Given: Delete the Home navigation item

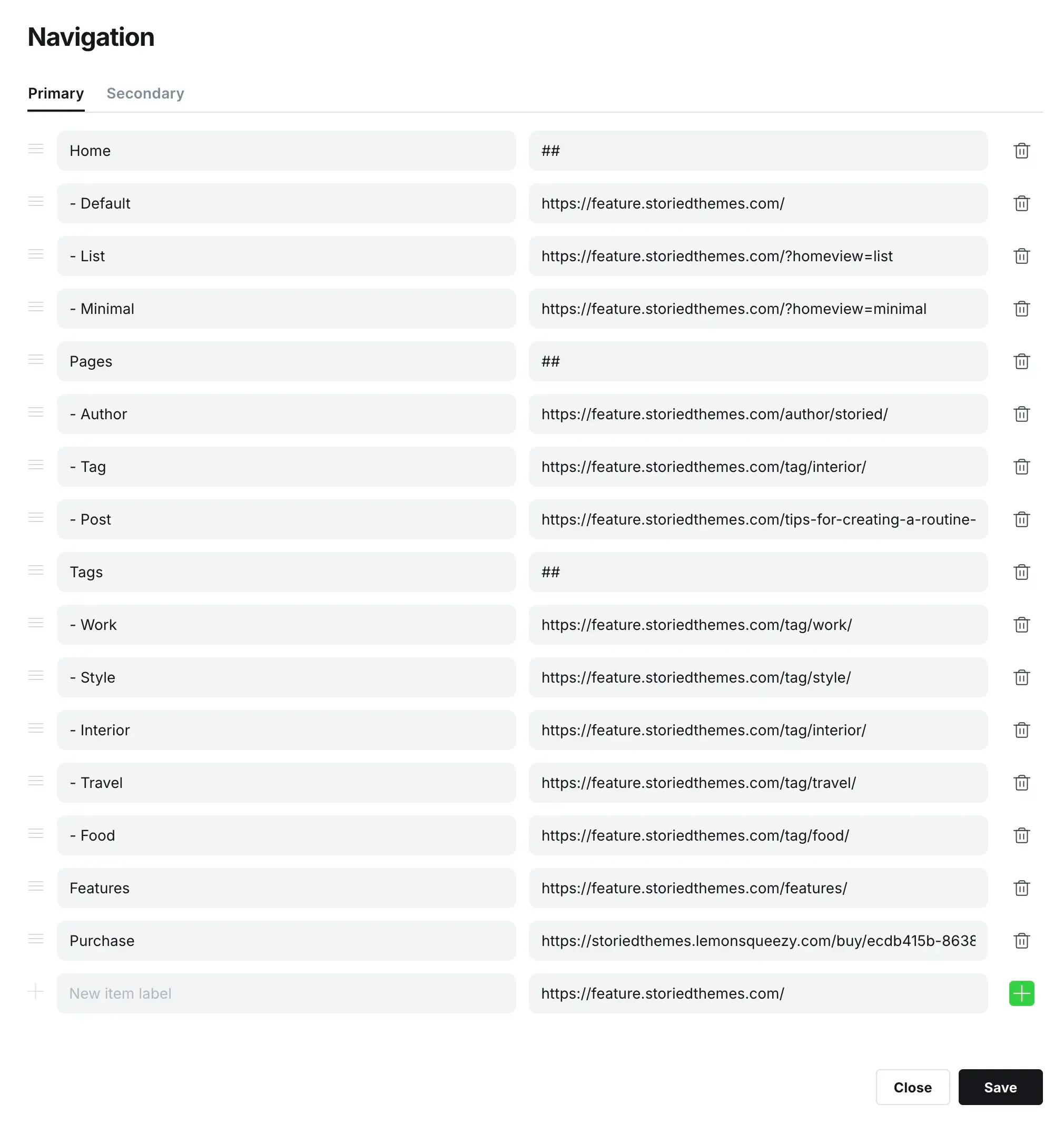Looking at the screenshot, I should [1021, 151].
